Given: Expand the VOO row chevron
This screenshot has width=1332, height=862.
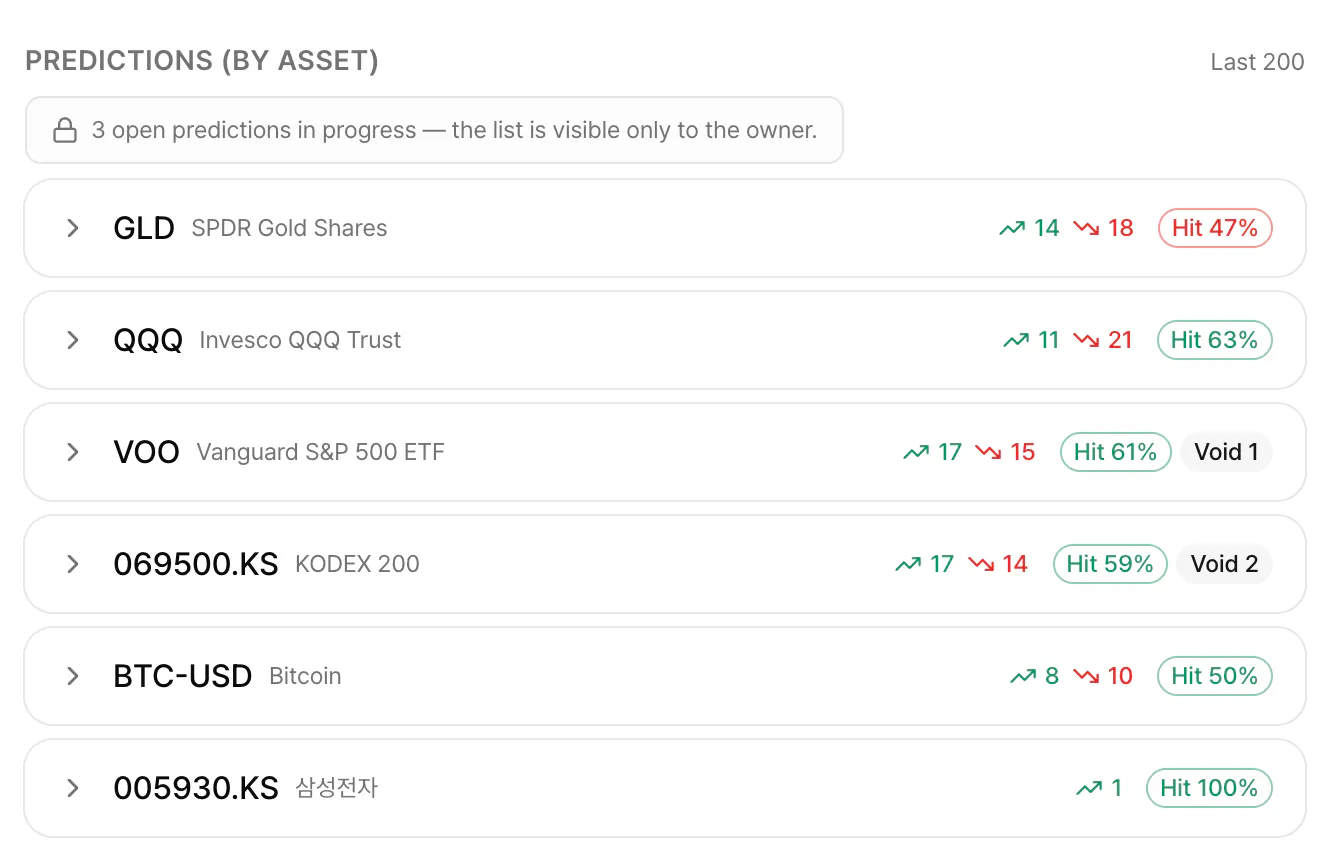Looking at the screenshot, I should pos(72,452).
